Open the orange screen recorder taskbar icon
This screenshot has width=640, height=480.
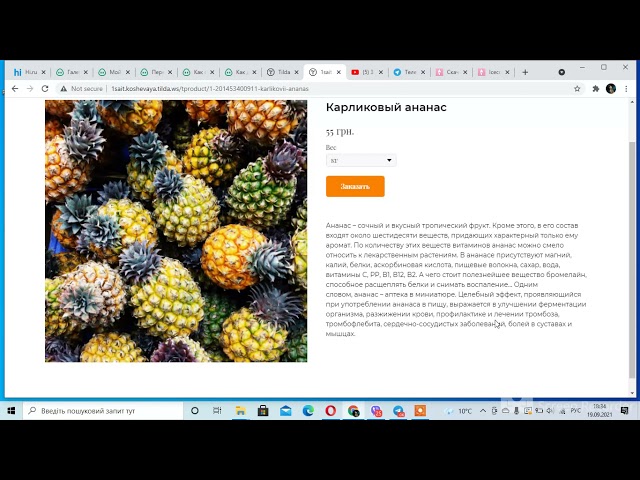tap(420, 410)
